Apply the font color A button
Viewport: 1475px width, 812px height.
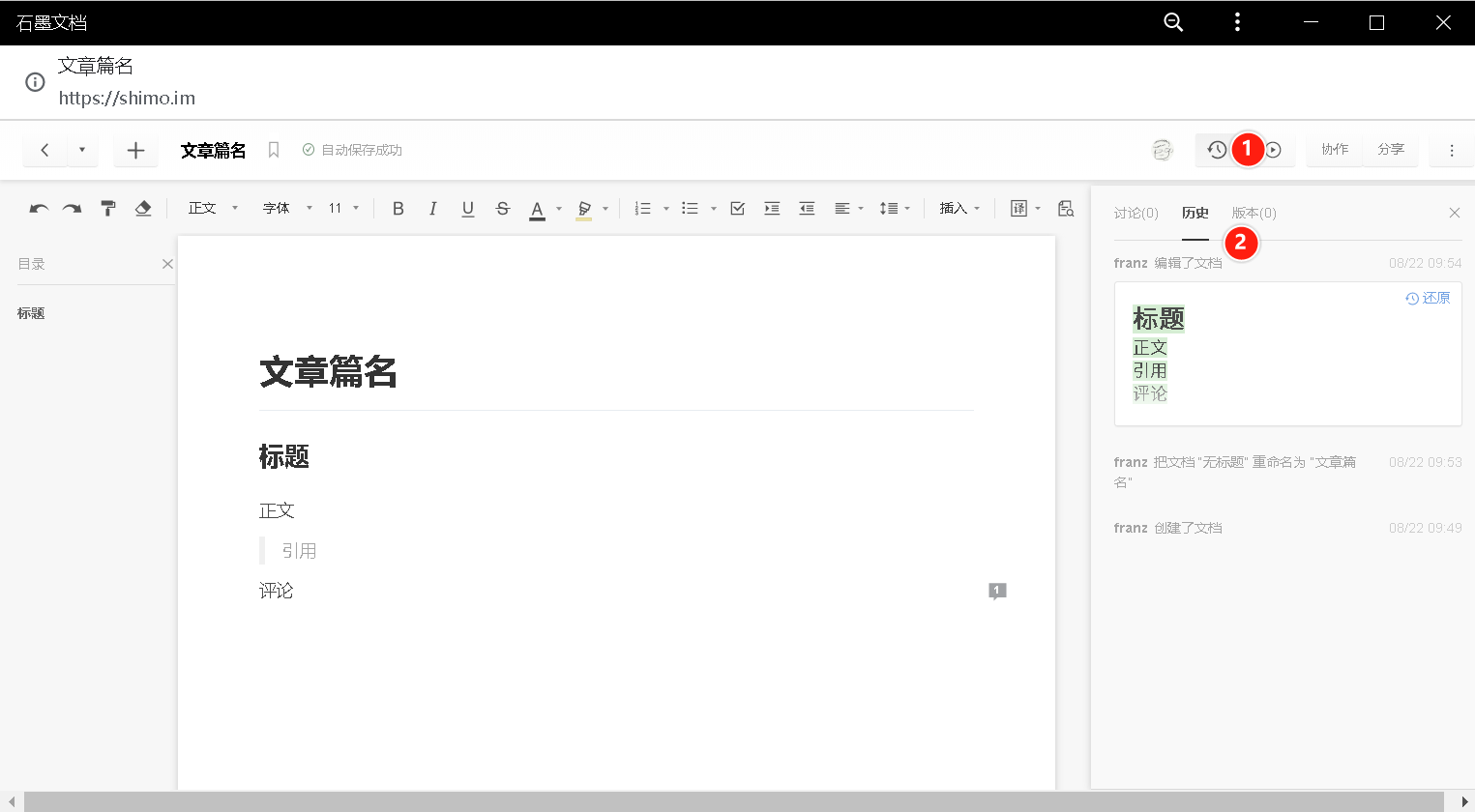[537, 209]
